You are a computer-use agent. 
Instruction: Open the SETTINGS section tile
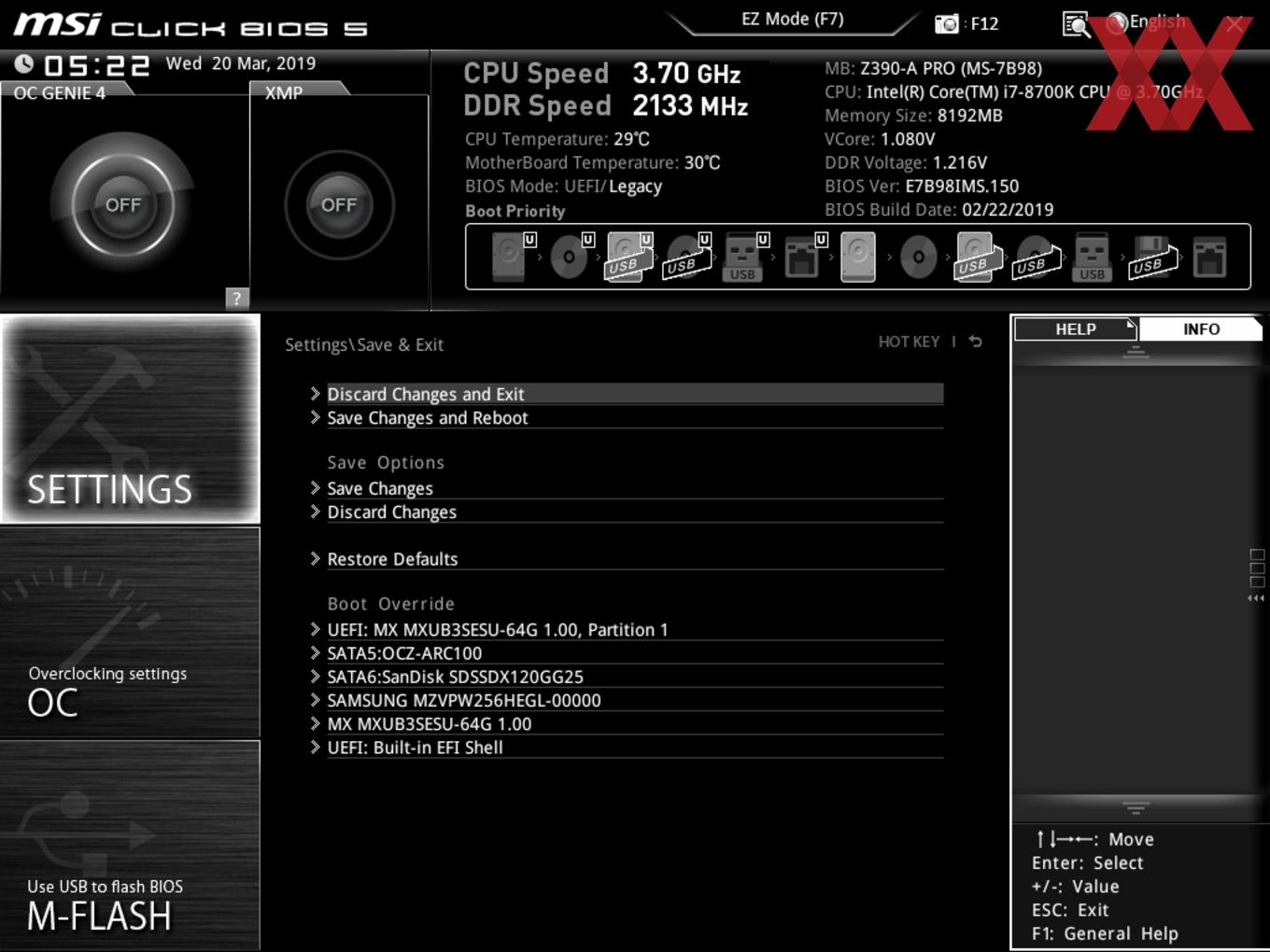(131, 419)
